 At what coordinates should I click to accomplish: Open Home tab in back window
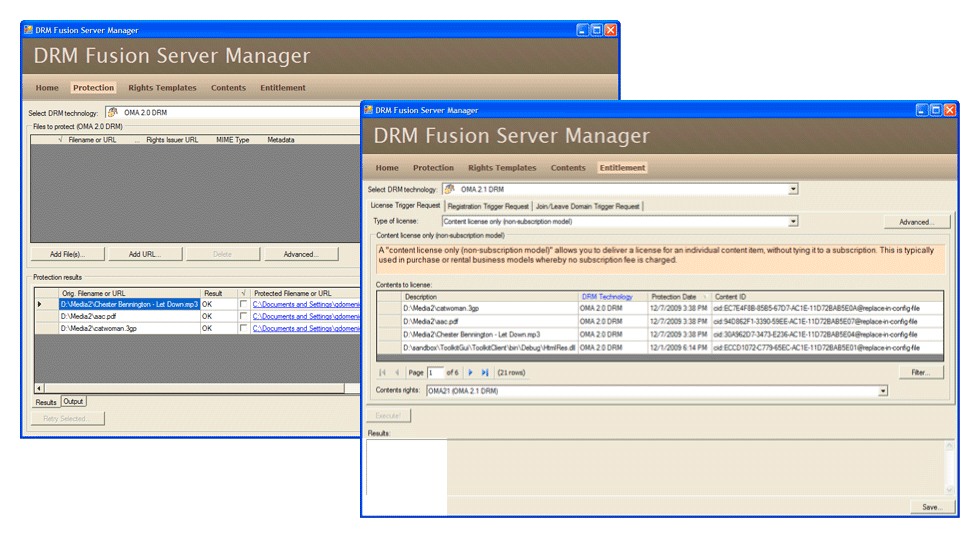tap(47, 88)
